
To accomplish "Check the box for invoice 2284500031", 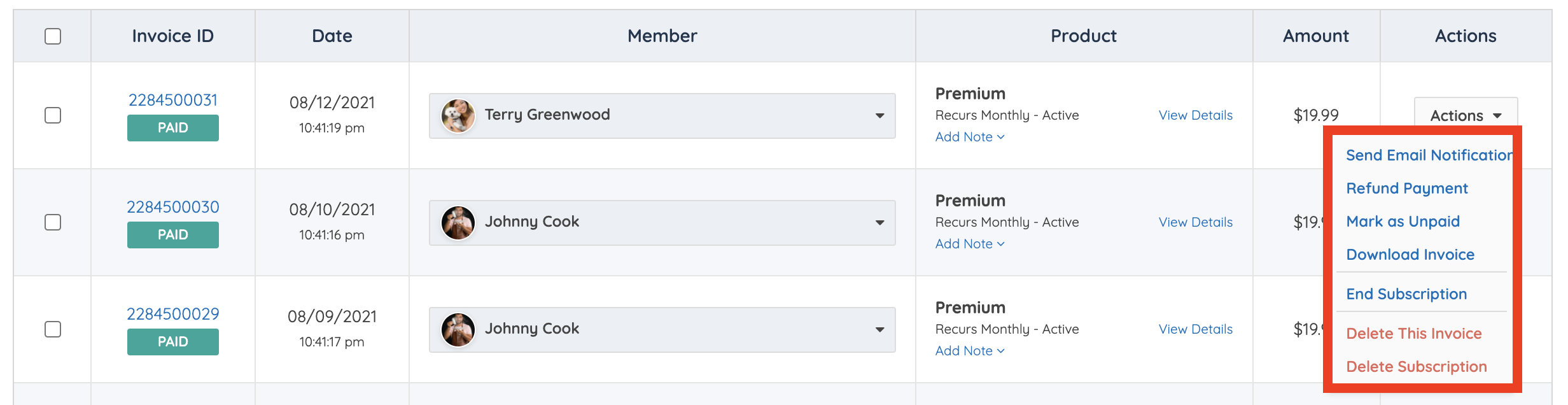I will point(53,115).
